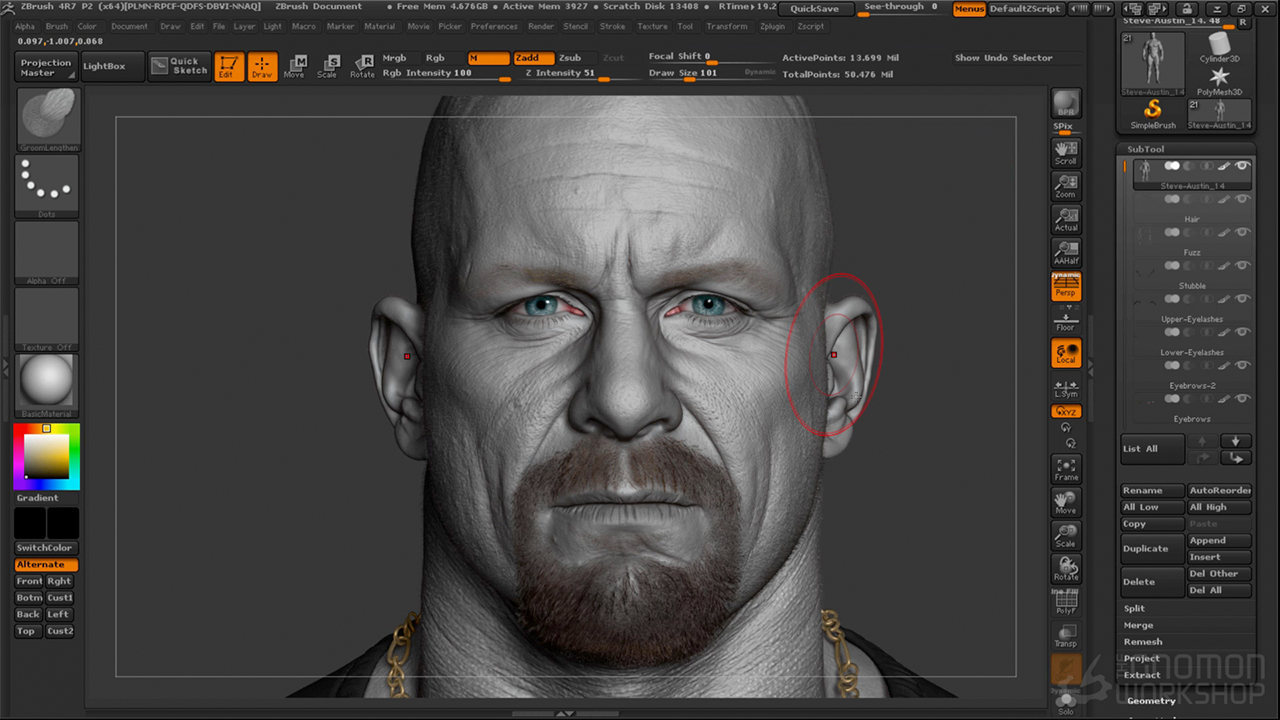Image resolution: width=1280 pixels, height=720 pixels.
Task: Click the BPR render icon
Action: pos(1065,101)
